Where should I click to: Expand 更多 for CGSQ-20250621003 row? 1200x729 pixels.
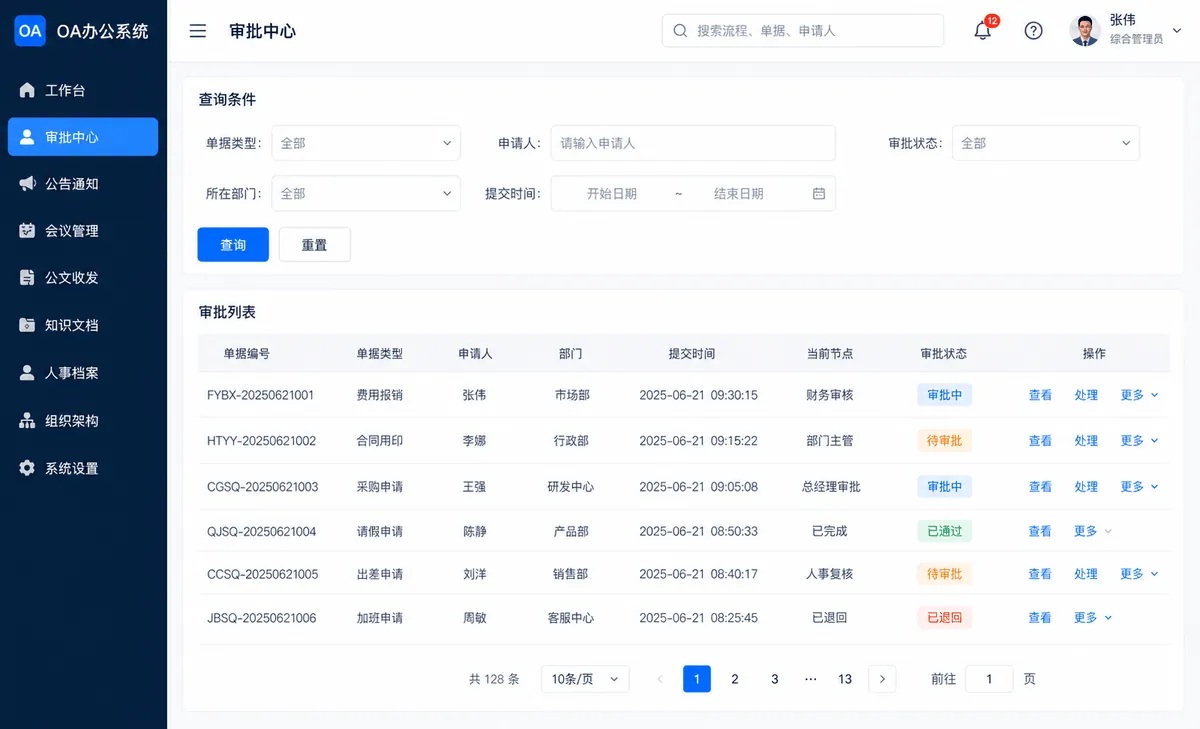click(x=1139, y=487)
